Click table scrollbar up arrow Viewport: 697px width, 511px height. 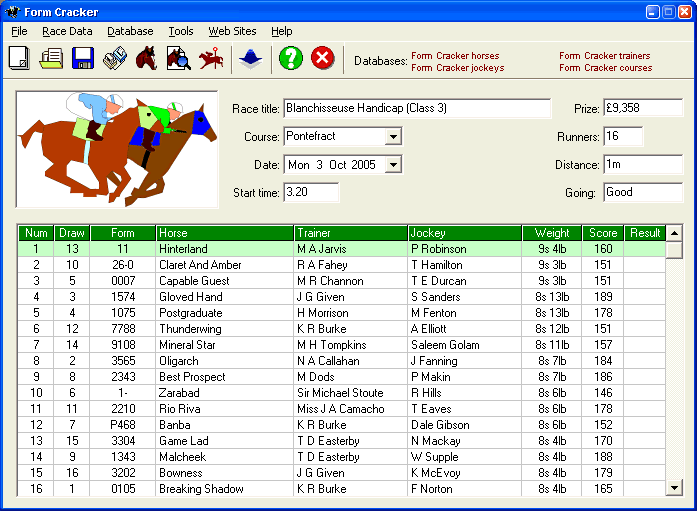[x=674, y=233]
